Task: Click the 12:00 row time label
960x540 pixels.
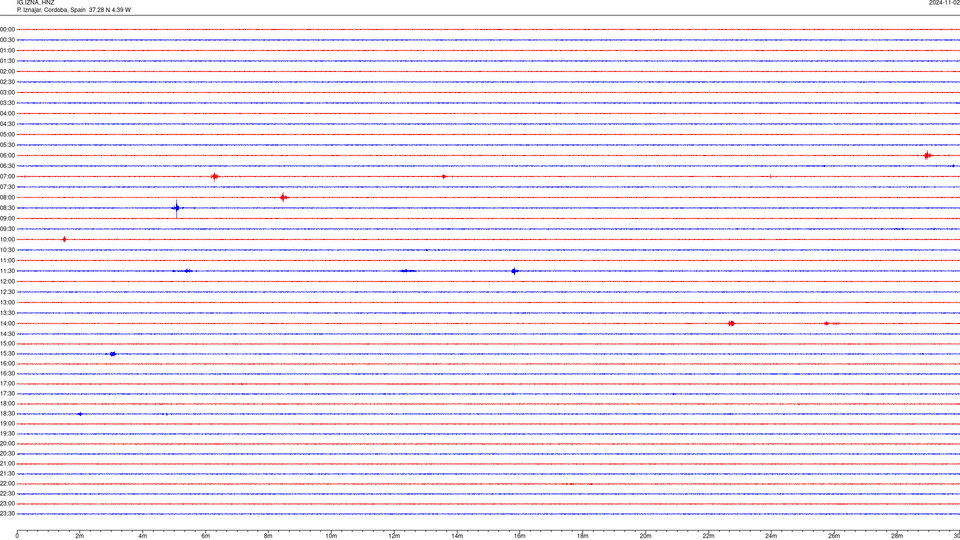Action: tap(7, 281)
